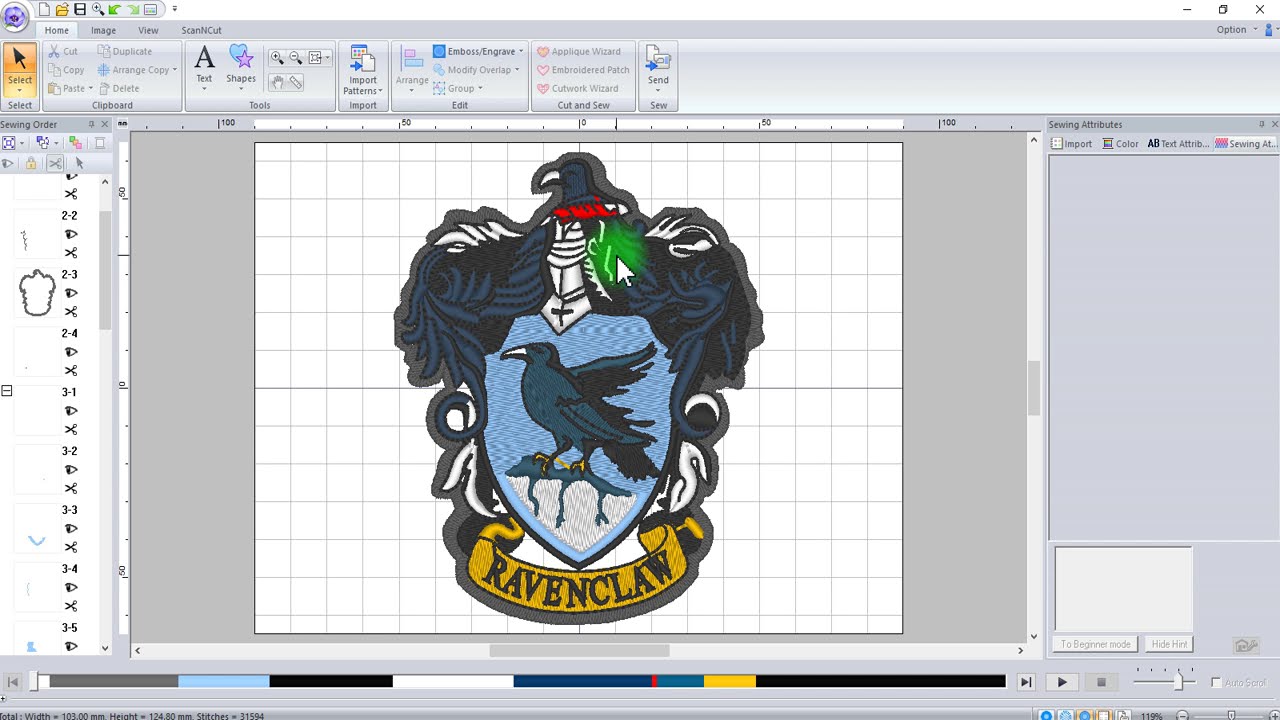Image resolution: width=1280 pixels, height=720 pixels.
Task: Click the help icon in top right
Action: pyautogui.click(x=1271, y=30)
